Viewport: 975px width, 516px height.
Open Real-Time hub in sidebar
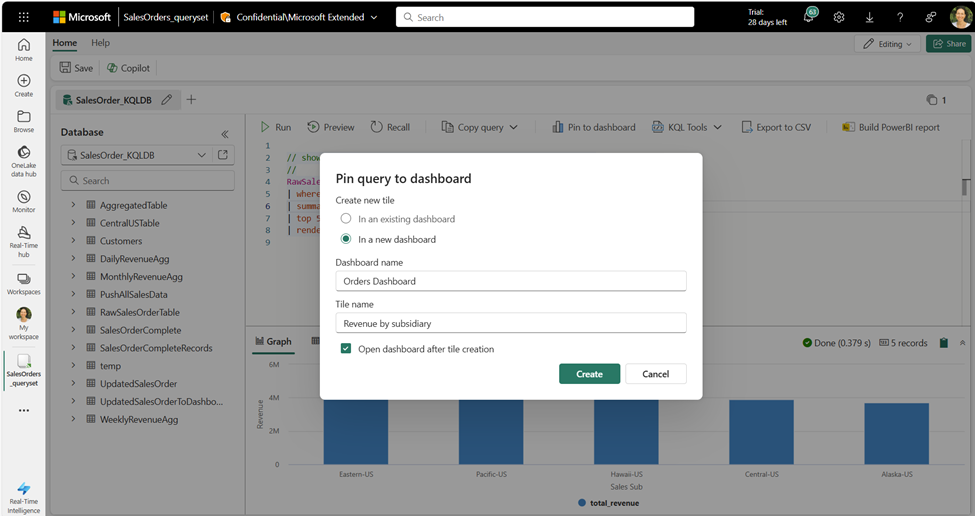point(24,241)
